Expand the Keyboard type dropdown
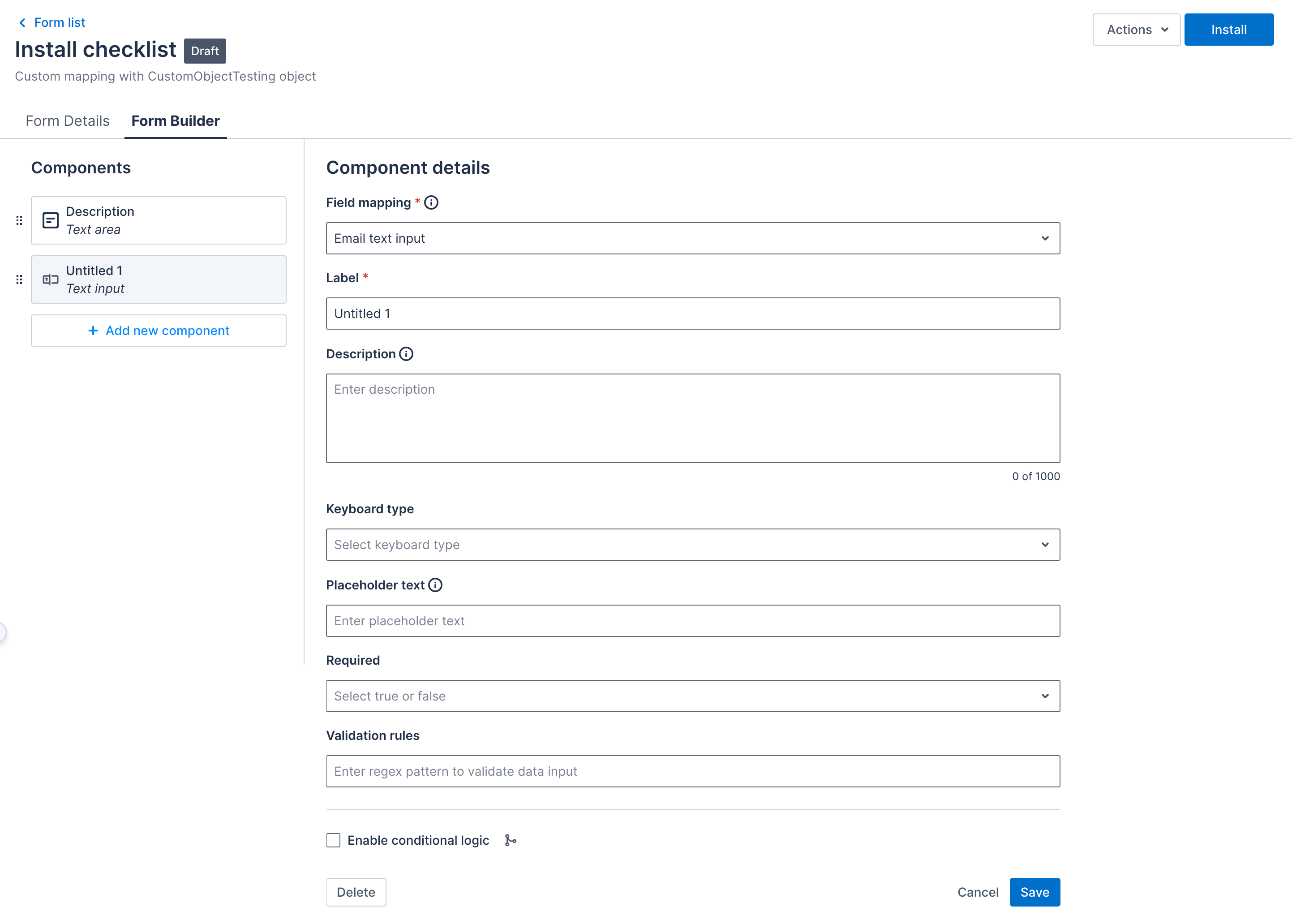The image size is (1292, 924). pyautogui.click(x=692, y=545)
